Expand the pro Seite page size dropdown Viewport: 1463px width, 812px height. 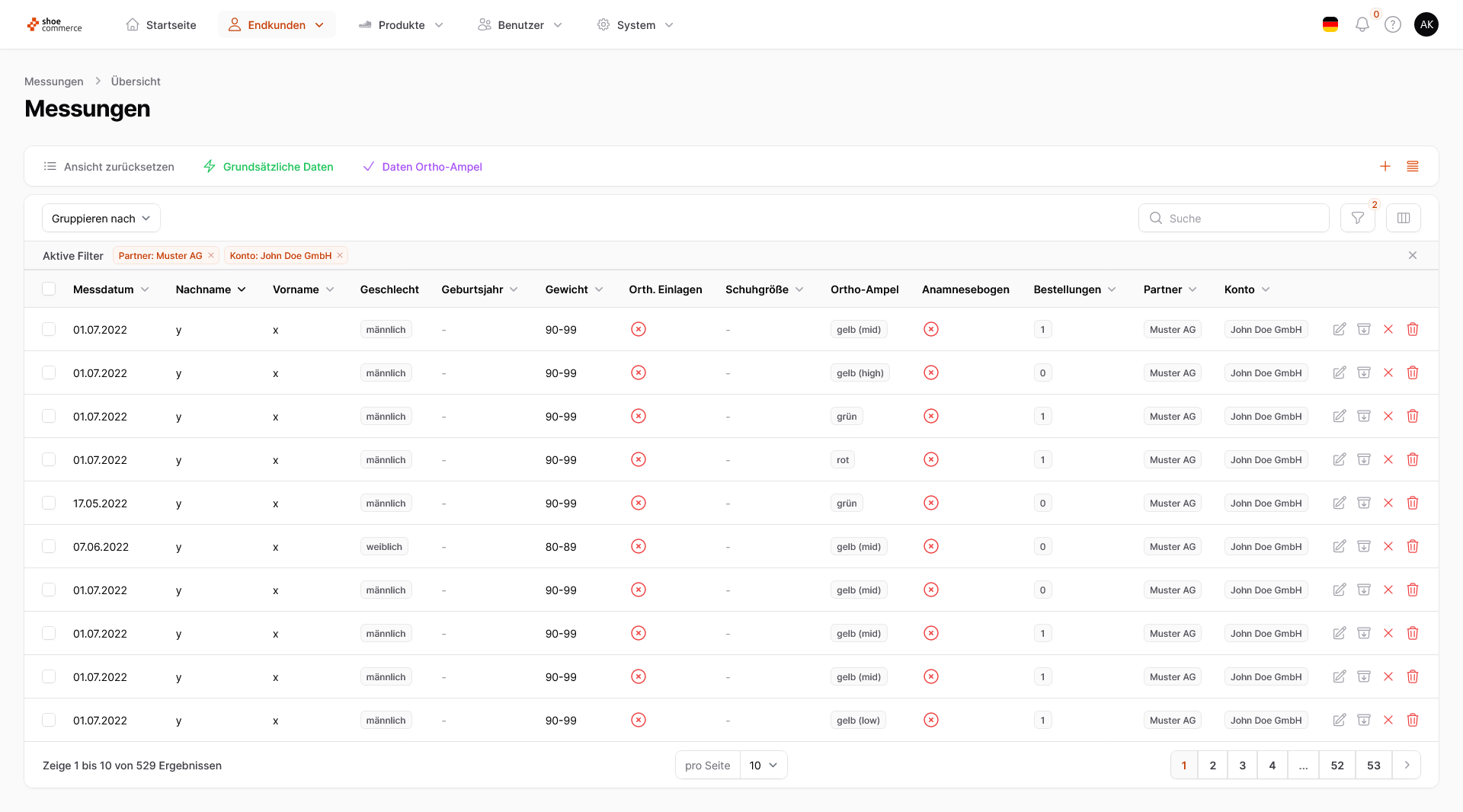(763, 766)
